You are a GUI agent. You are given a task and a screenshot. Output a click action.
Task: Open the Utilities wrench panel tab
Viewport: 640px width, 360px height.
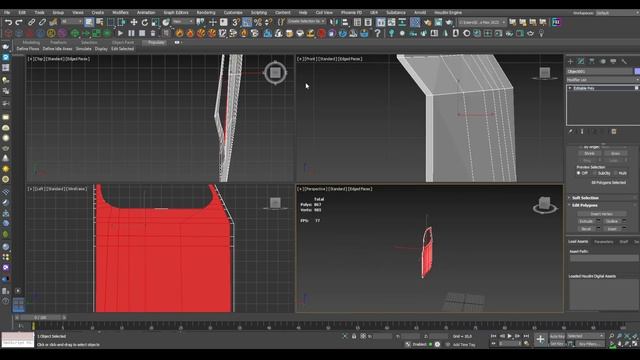point(624,61)
